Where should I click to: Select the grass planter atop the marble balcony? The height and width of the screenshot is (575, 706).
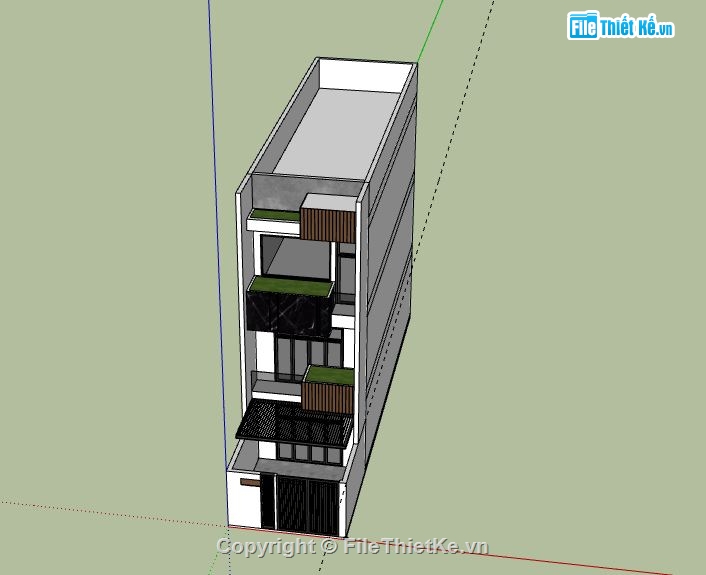pos(291,286)
